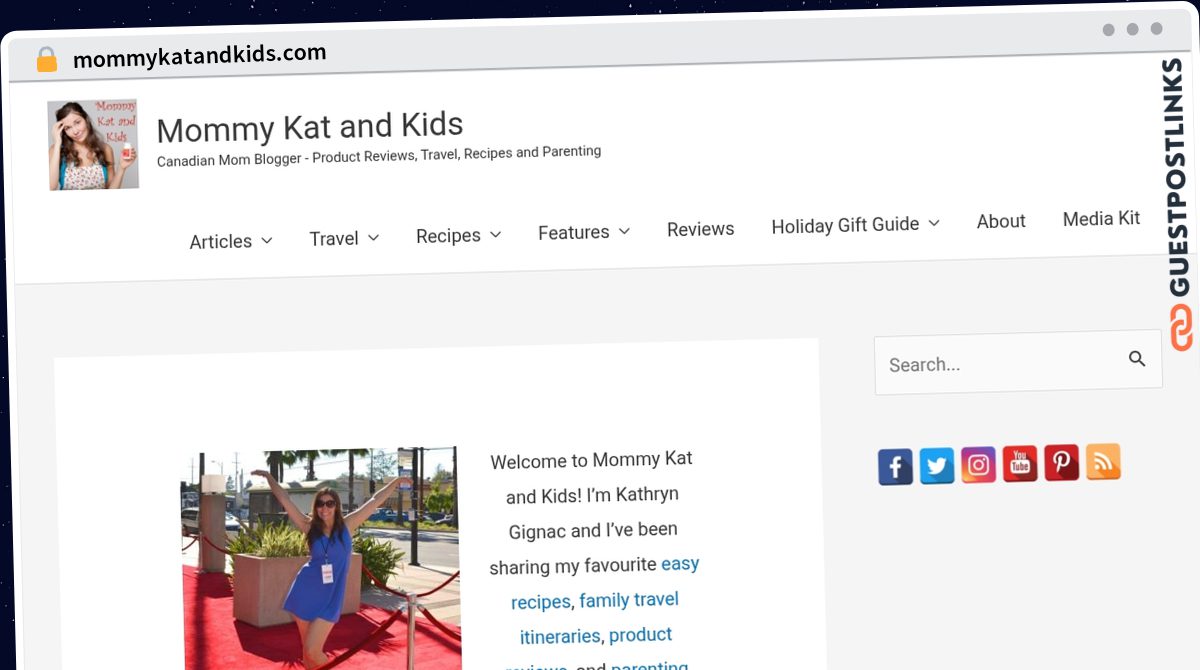Open the Pinterest social icon
The width and height of the screenshot is (1200, 670).
[1062, 462]
